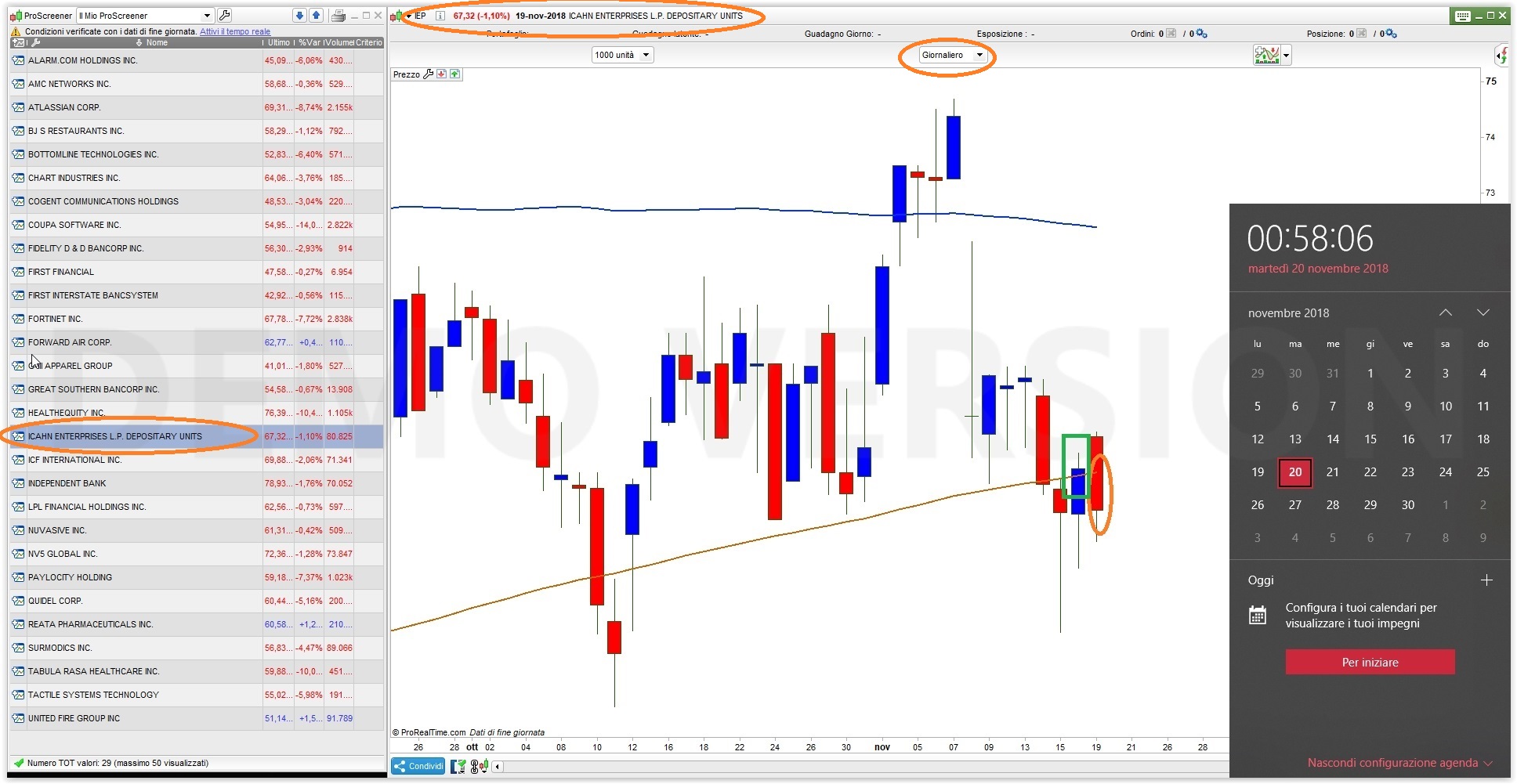1517x784 pixels.
Task: Select day 20 in the calendar
Action: [1294, 472]
